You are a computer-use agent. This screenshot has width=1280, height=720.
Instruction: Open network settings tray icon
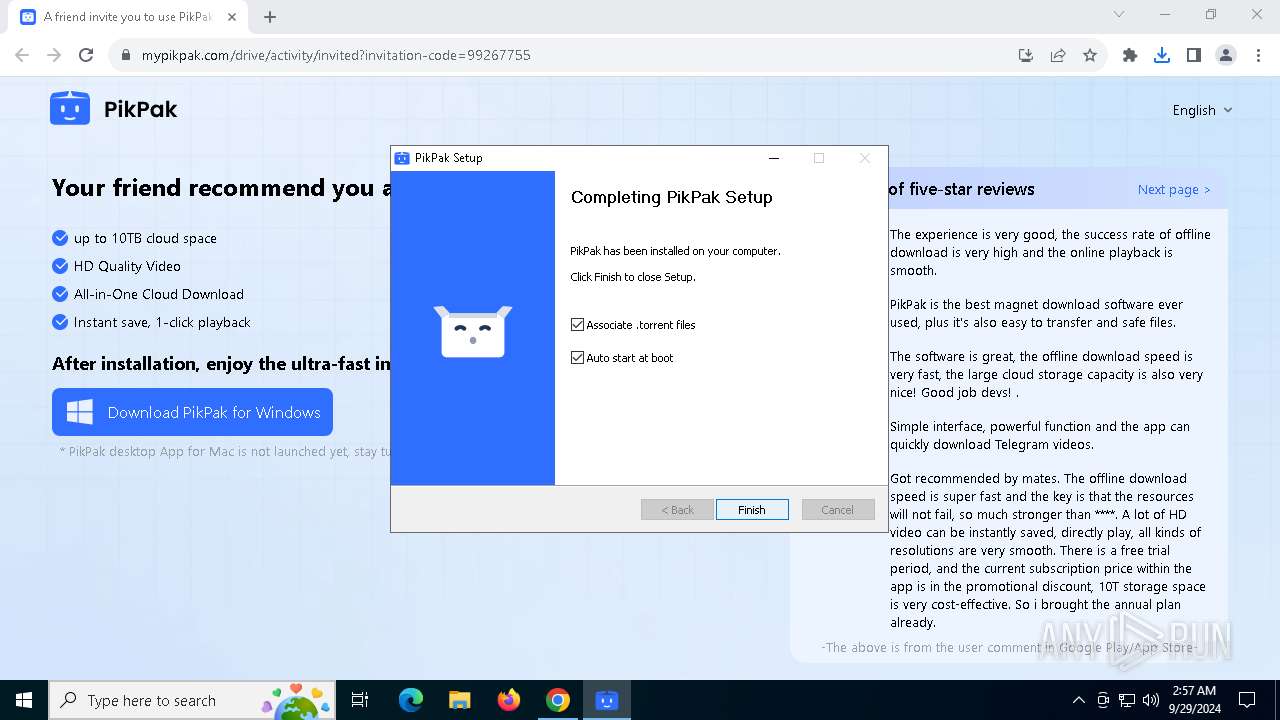(x=1127, y=700)
